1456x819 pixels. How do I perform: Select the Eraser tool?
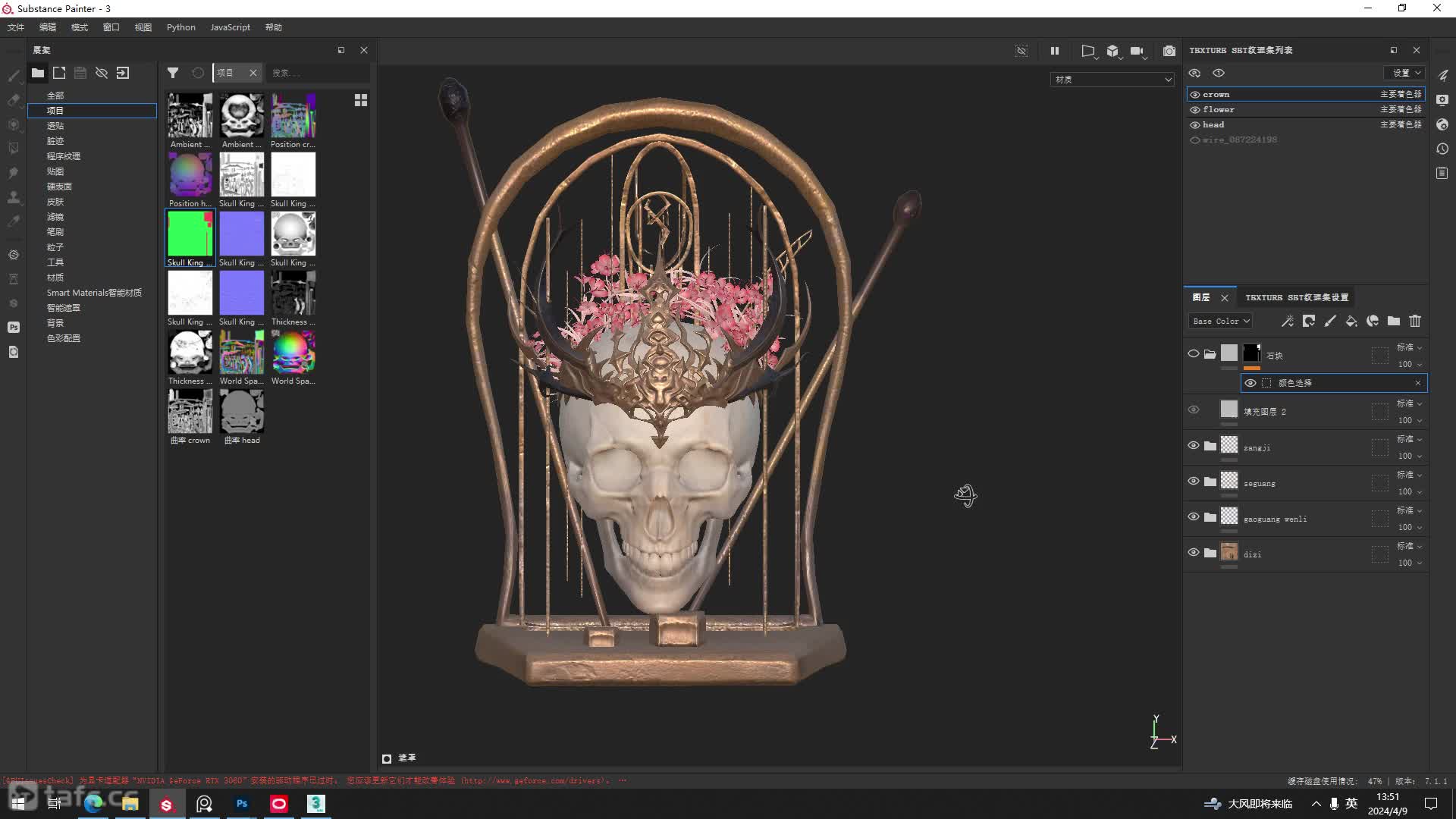(14, 99)
